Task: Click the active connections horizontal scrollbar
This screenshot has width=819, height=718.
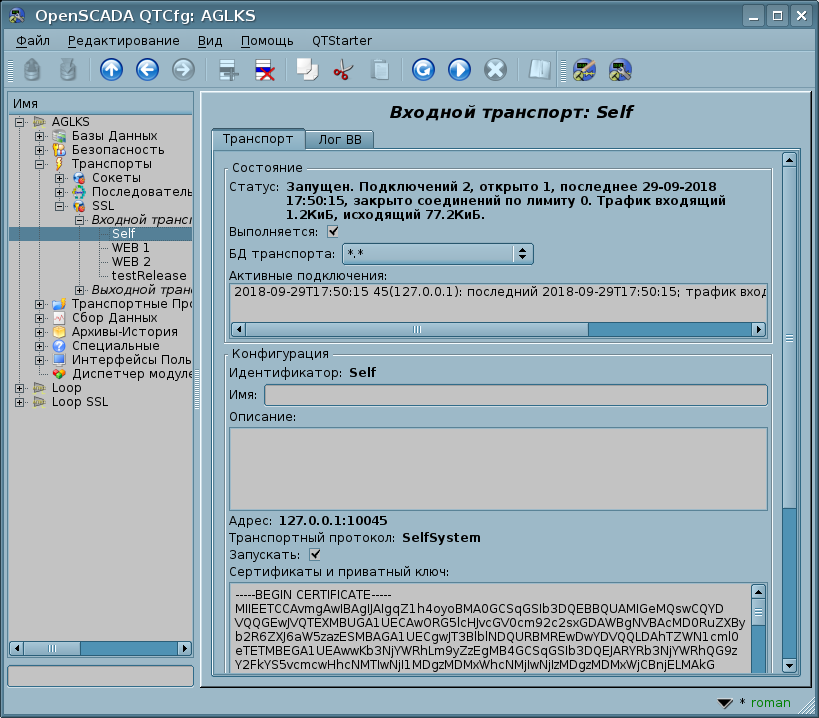Action: (x=498, y=329)
